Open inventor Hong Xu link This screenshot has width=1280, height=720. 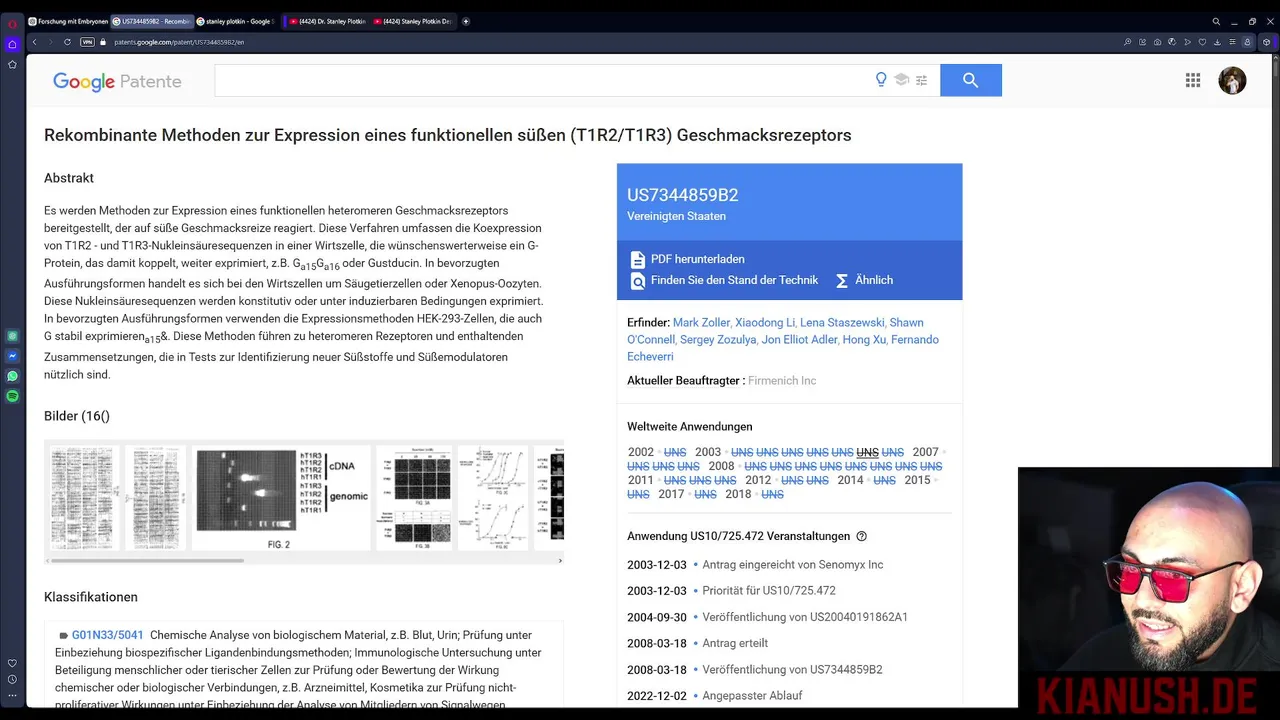click(864, 340)
